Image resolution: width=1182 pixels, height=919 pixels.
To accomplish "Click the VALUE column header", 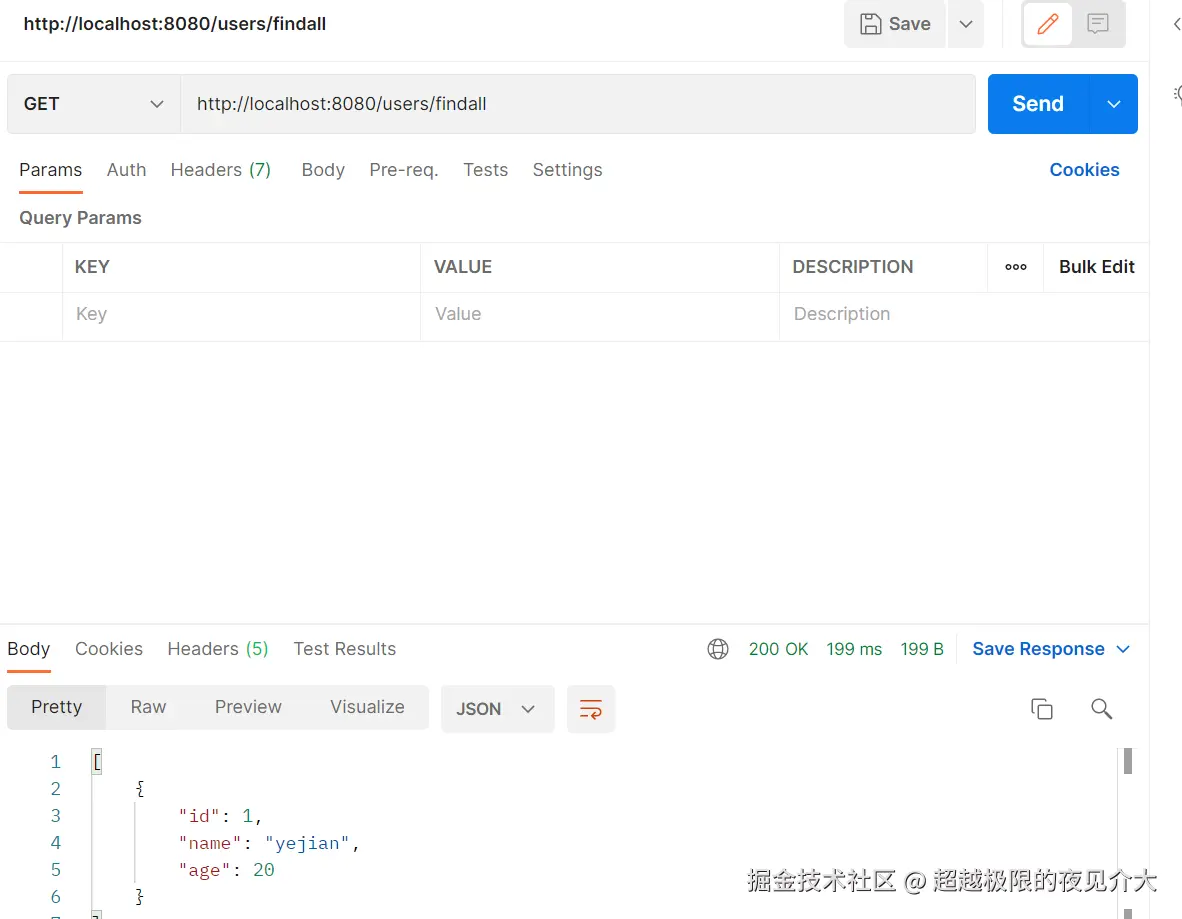I will coord(463,267).
